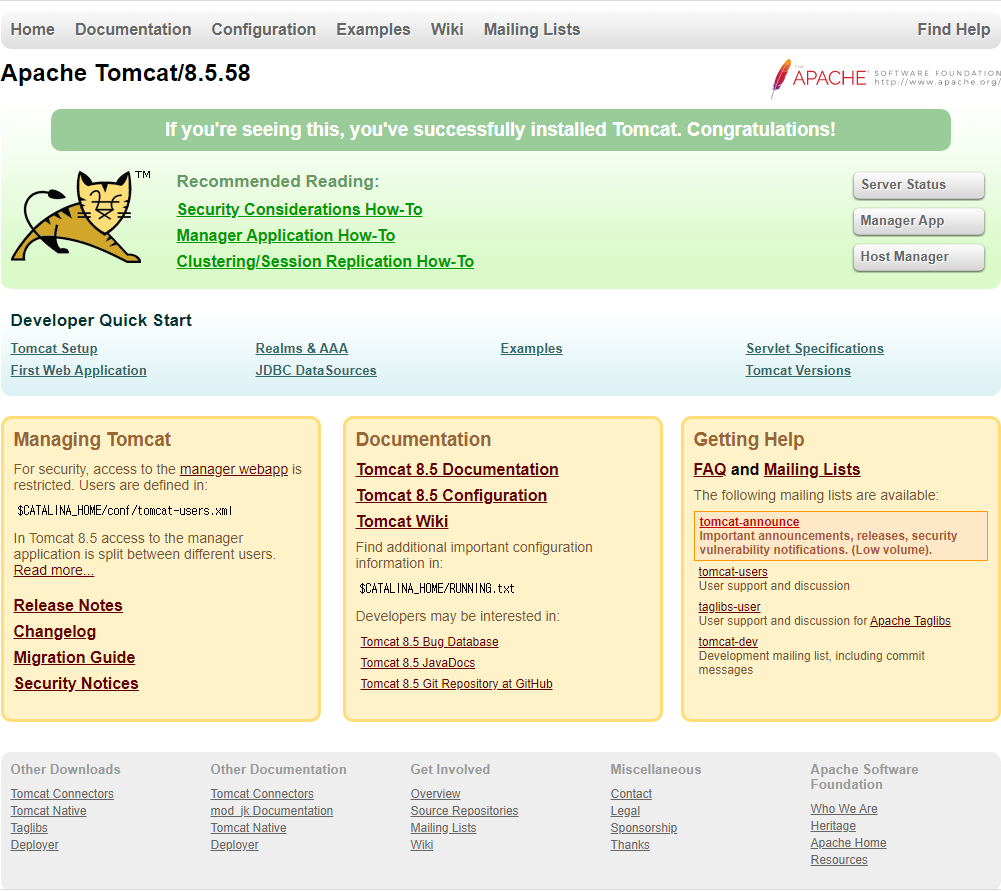
Task: Launch the Host Manager button
Action: (x=919, y=257)
